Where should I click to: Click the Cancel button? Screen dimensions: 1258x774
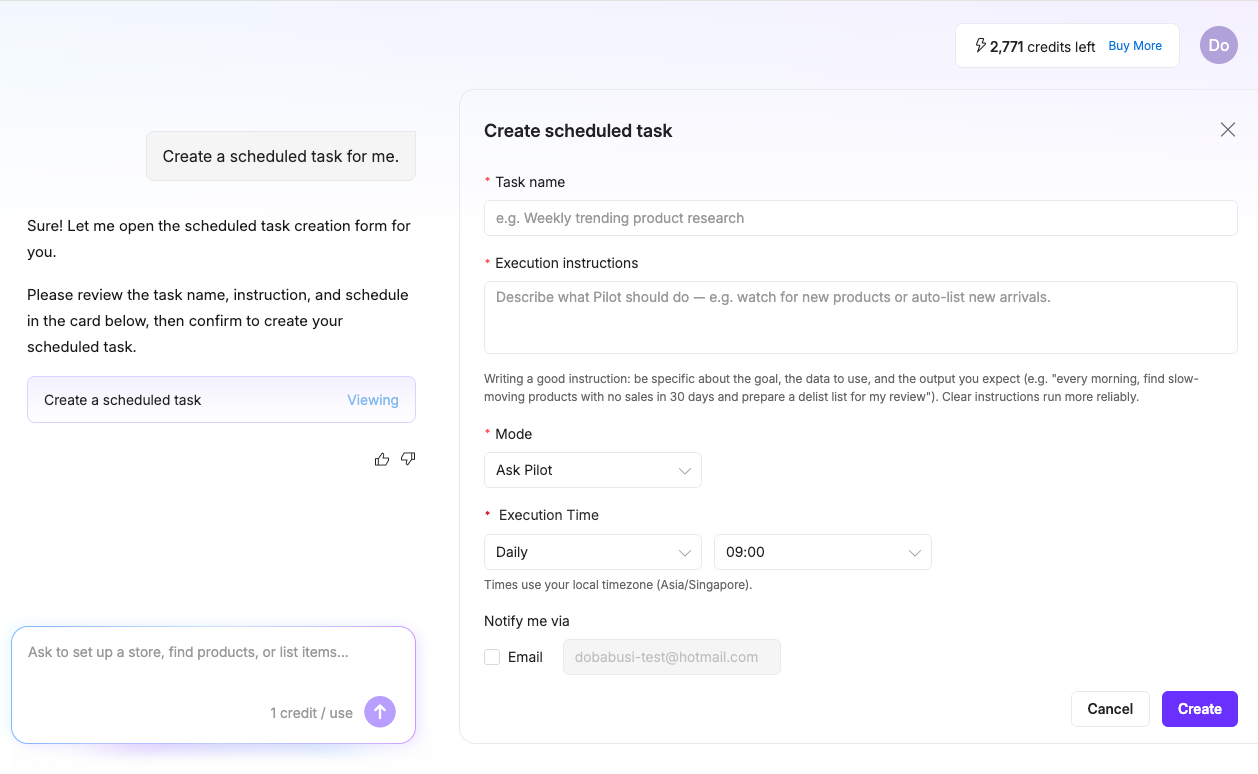[x=1110, y=709]
